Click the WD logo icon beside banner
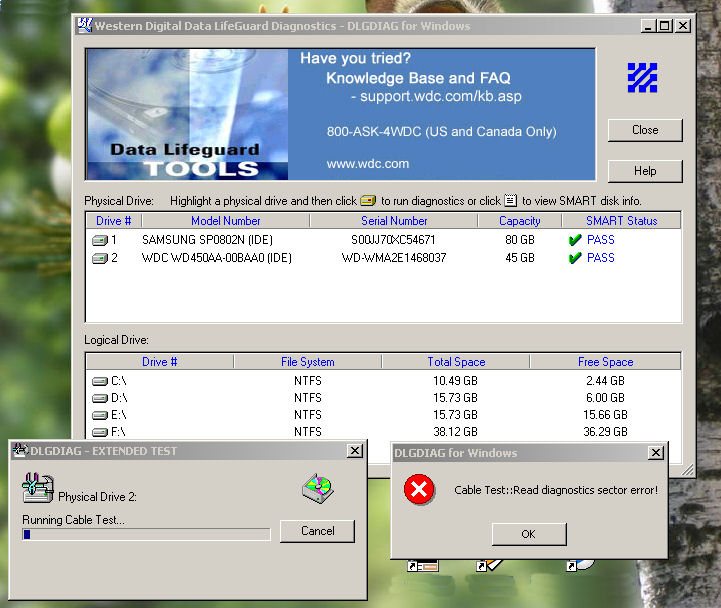721x608 pixels. 642,78
